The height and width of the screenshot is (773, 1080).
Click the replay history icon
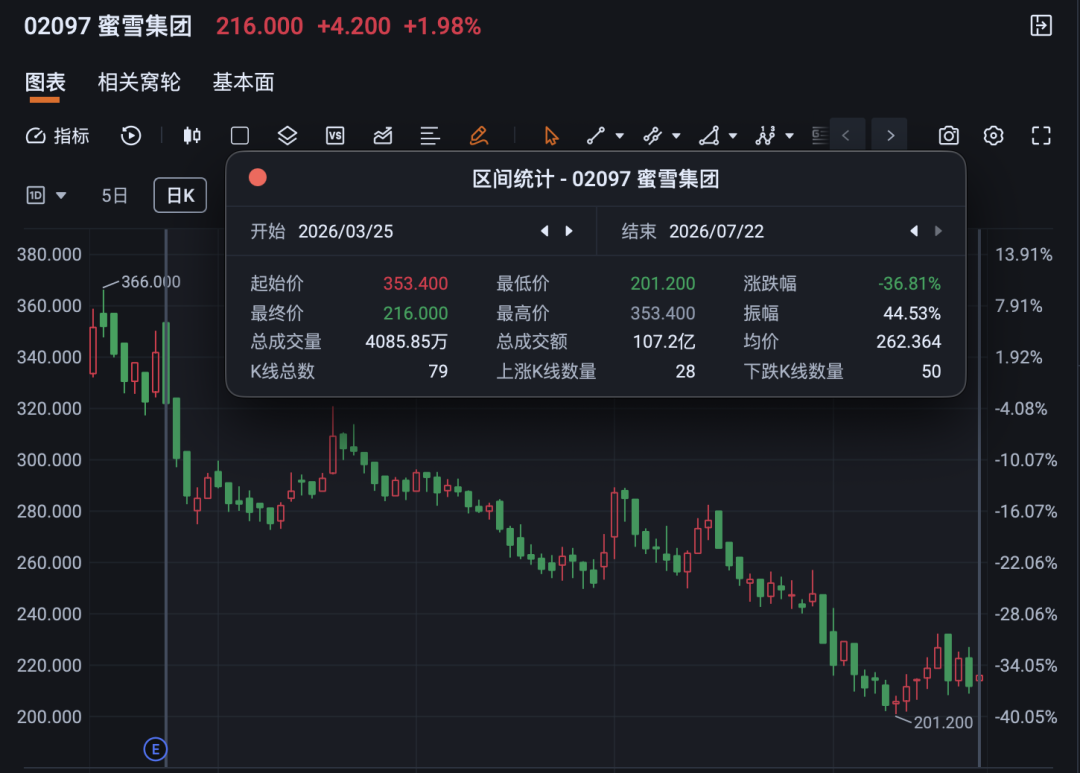click(x=131, y=136)
